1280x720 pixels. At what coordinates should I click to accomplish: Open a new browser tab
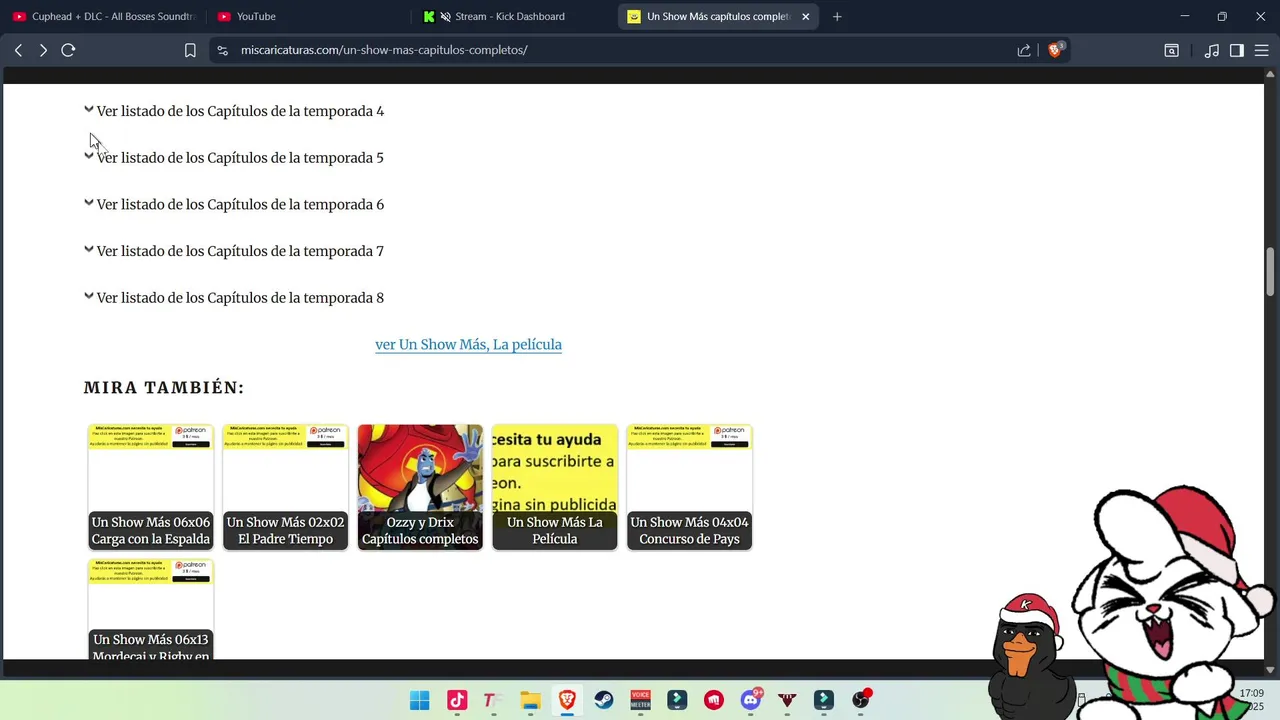tap(837, 16)
